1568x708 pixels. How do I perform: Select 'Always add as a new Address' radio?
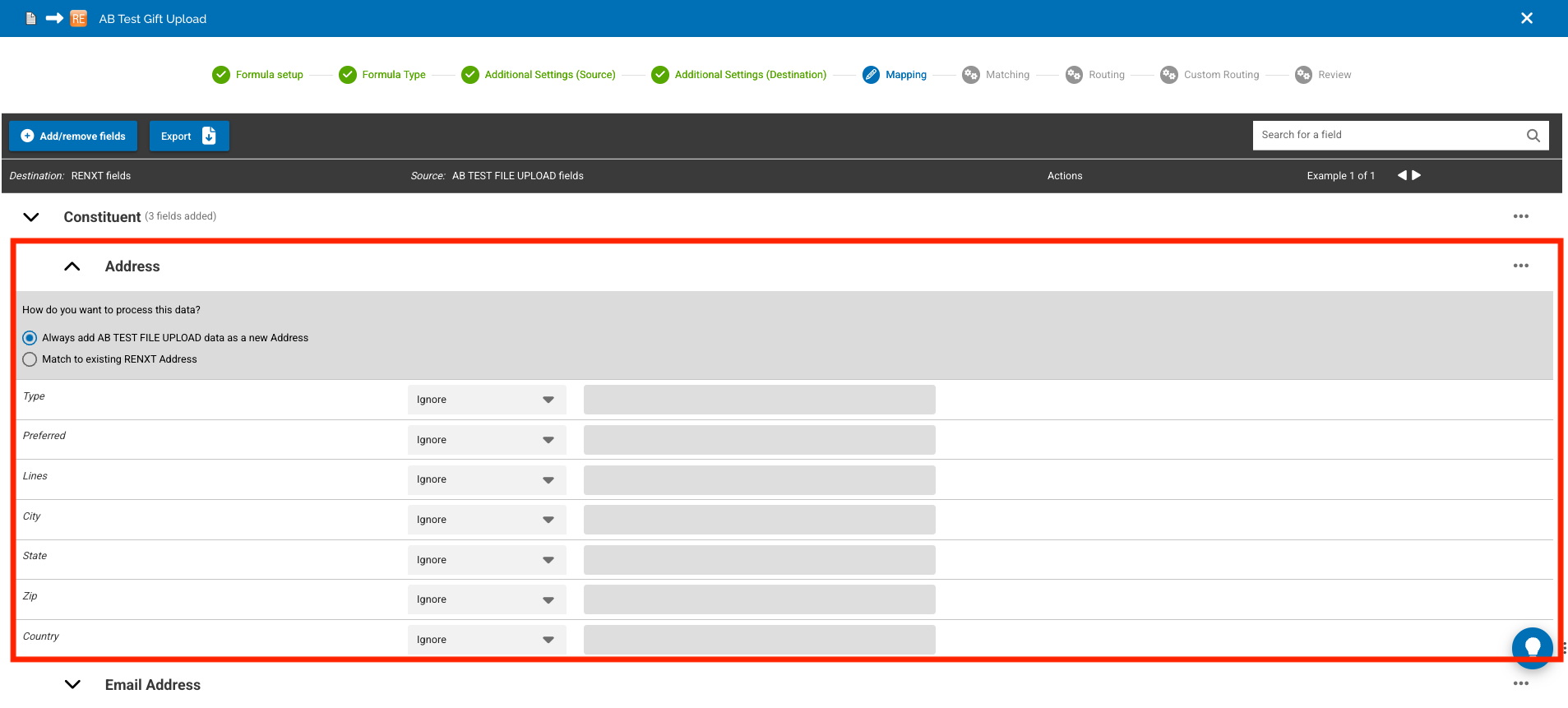(30, 338)
